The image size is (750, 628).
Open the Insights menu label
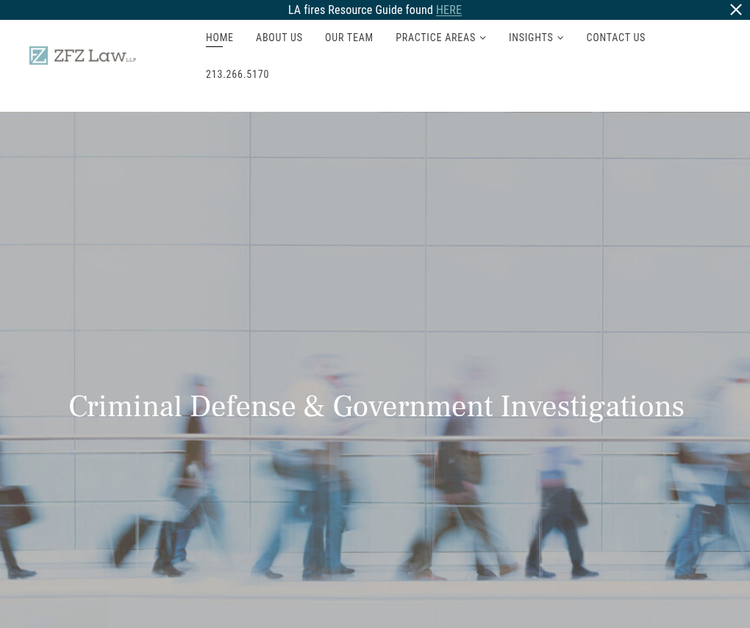pos(530,38)
